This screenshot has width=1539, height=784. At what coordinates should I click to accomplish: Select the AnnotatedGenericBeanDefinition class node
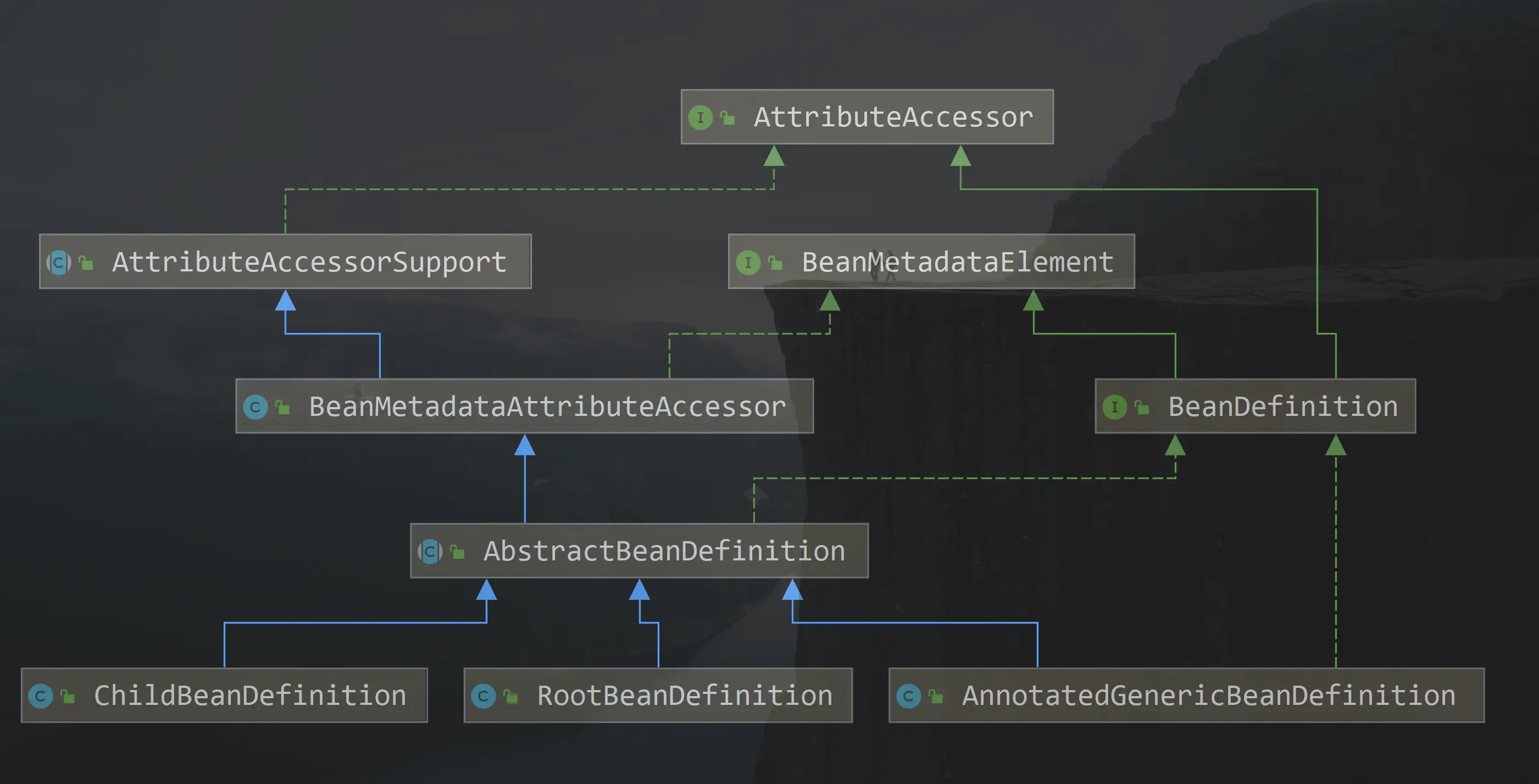pyautogui.click(x=1208, y=696)
